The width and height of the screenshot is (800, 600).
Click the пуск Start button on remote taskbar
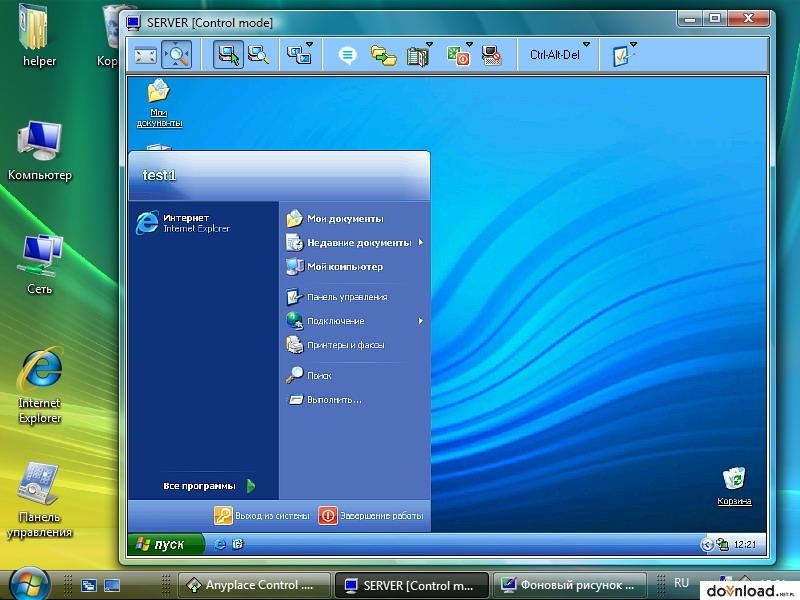click(x=166, y=544)
